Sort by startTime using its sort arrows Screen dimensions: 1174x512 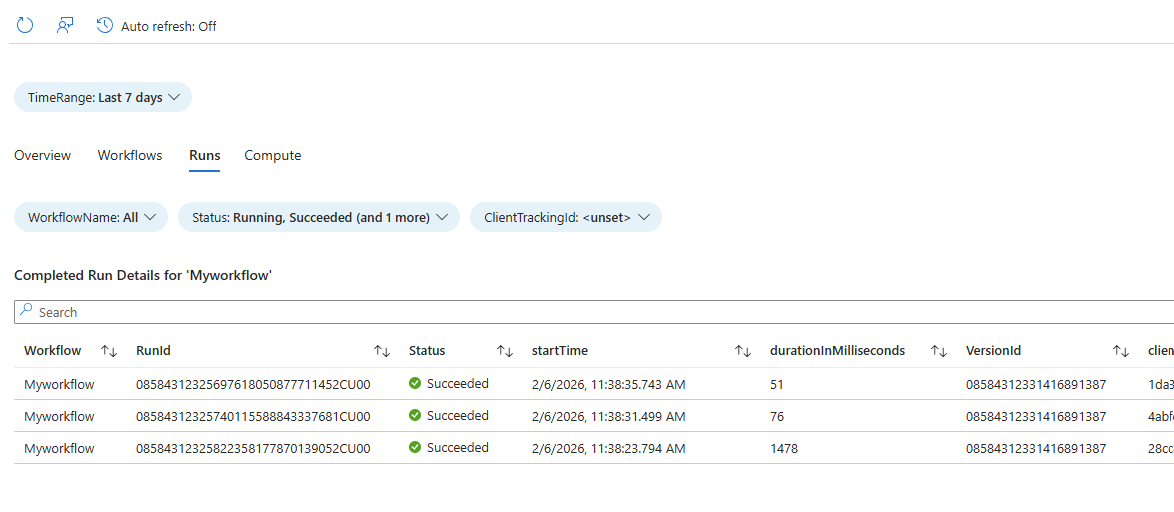pos(742,351)
